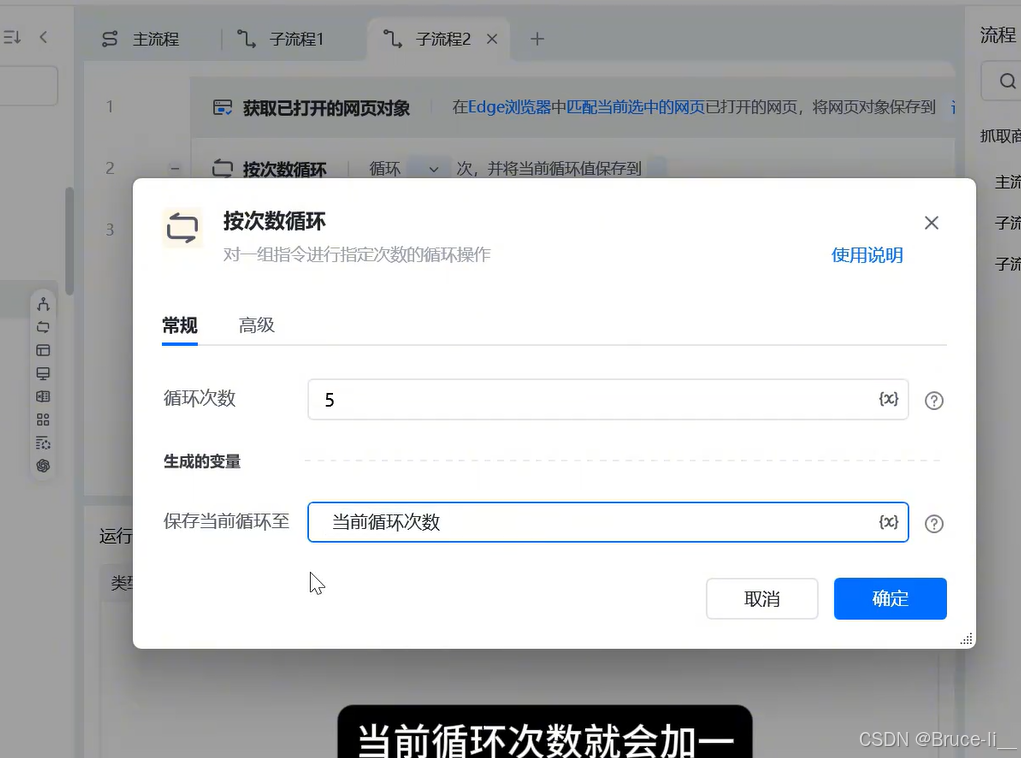Click the search icon in the 流程 panel

point(1007,81)
